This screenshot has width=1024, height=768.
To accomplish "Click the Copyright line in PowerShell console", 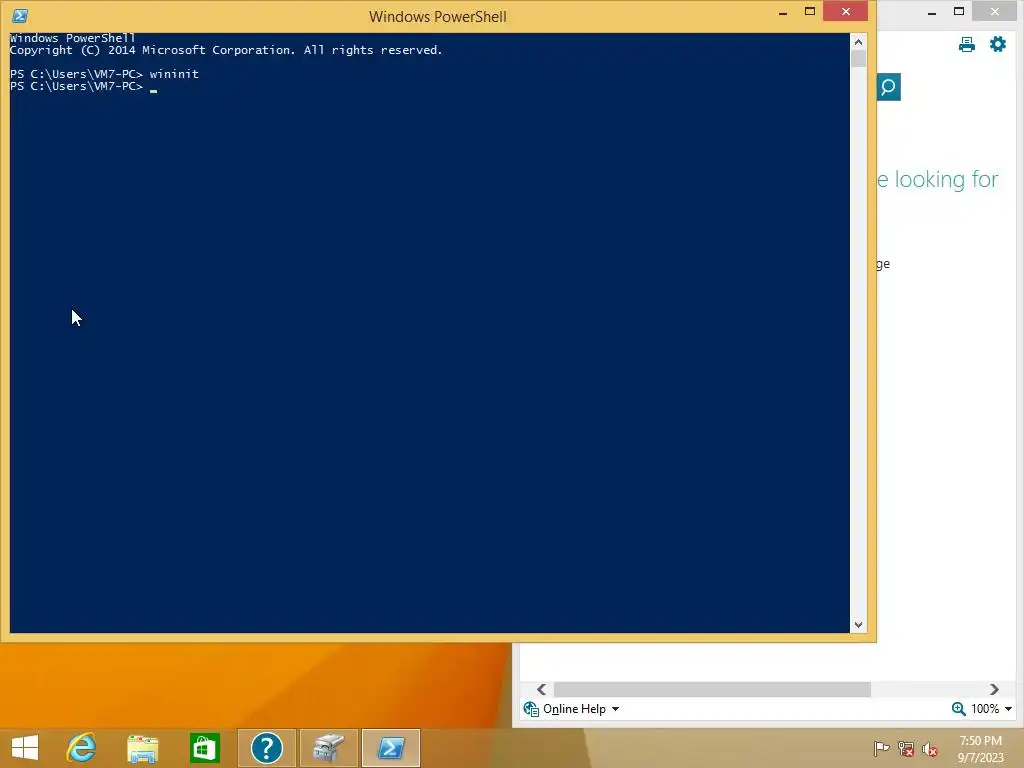I will click(x=226, y=50).
